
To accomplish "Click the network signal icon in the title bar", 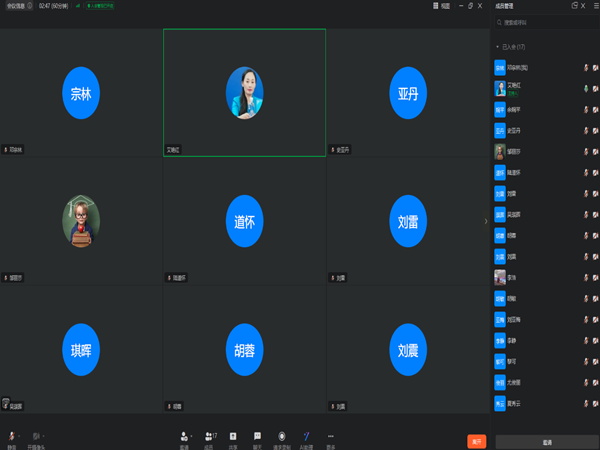I will click(x=78, y=6).
